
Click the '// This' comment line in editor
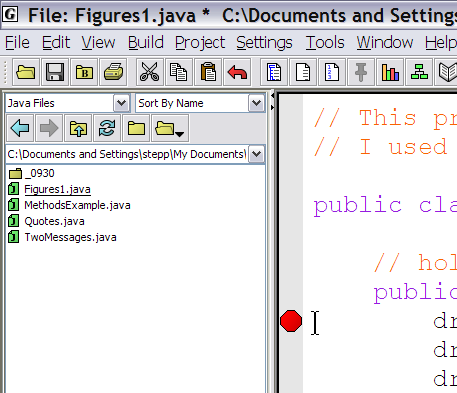point(385,118)
